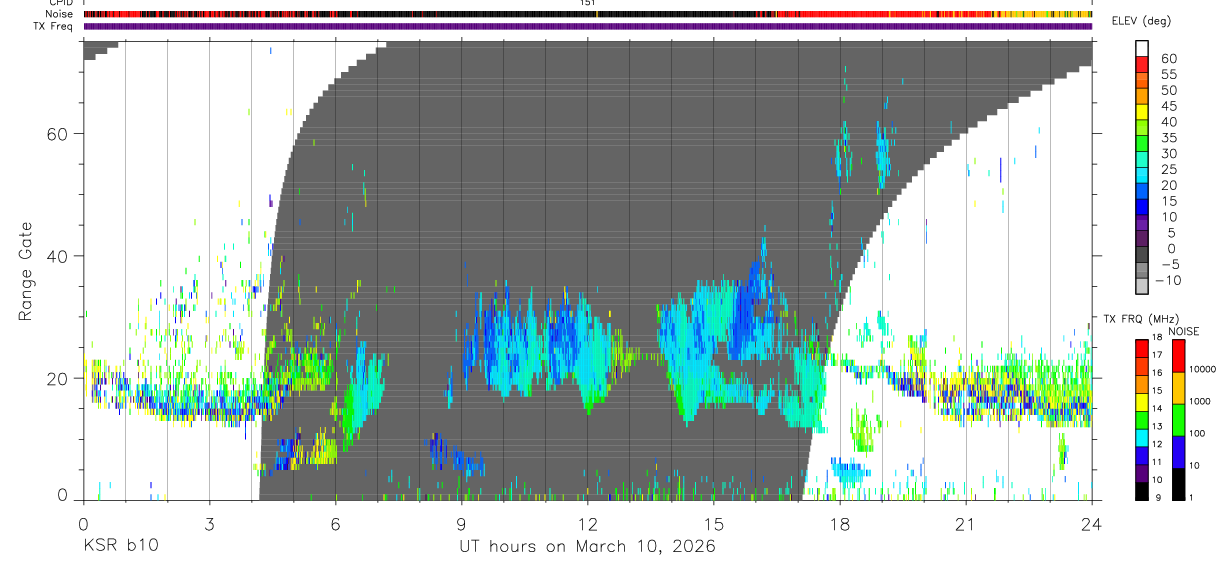Click the purple swatch in TX FRQ color bar
Viewport: 1228px width, 567px height.
[1142, 474]
